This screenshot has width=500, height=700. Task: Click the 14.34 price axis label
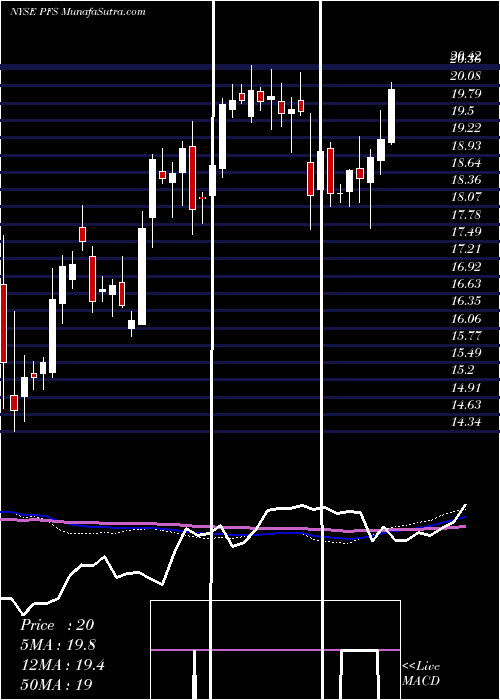pyautogui.click(x=466, y=422)
